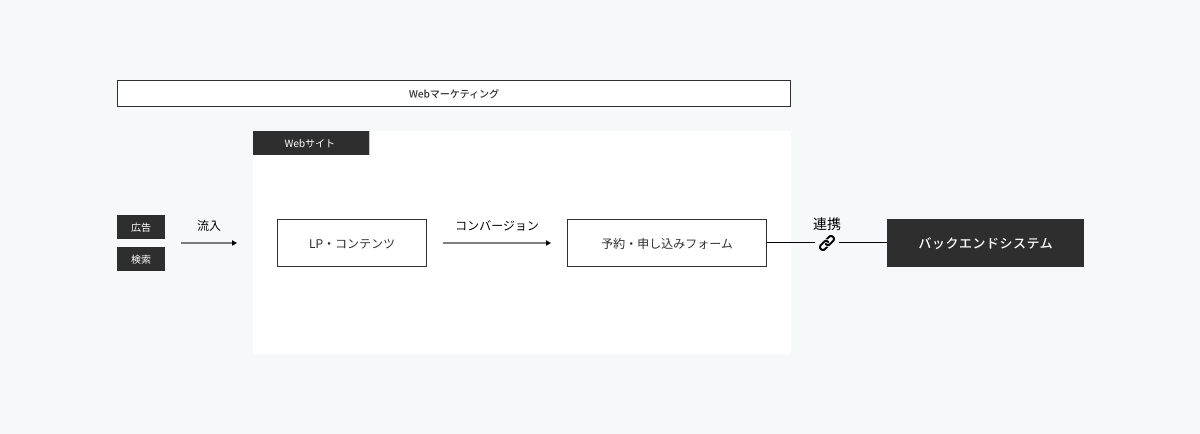This screenshot has width=1200, height=434.
Task: Click the LP・コンテンツ box
Action: click(x=352, y=243)
